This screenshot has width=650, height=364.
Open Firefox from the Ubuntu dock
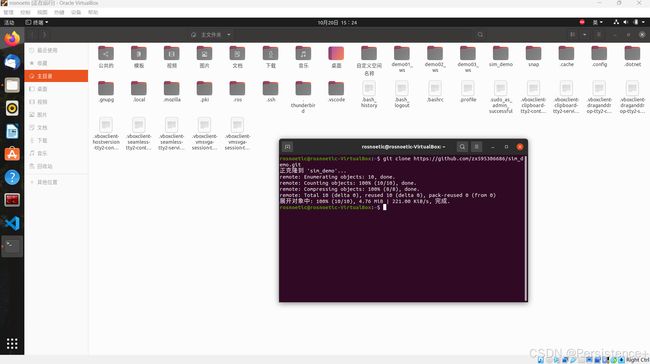point(12,39)
